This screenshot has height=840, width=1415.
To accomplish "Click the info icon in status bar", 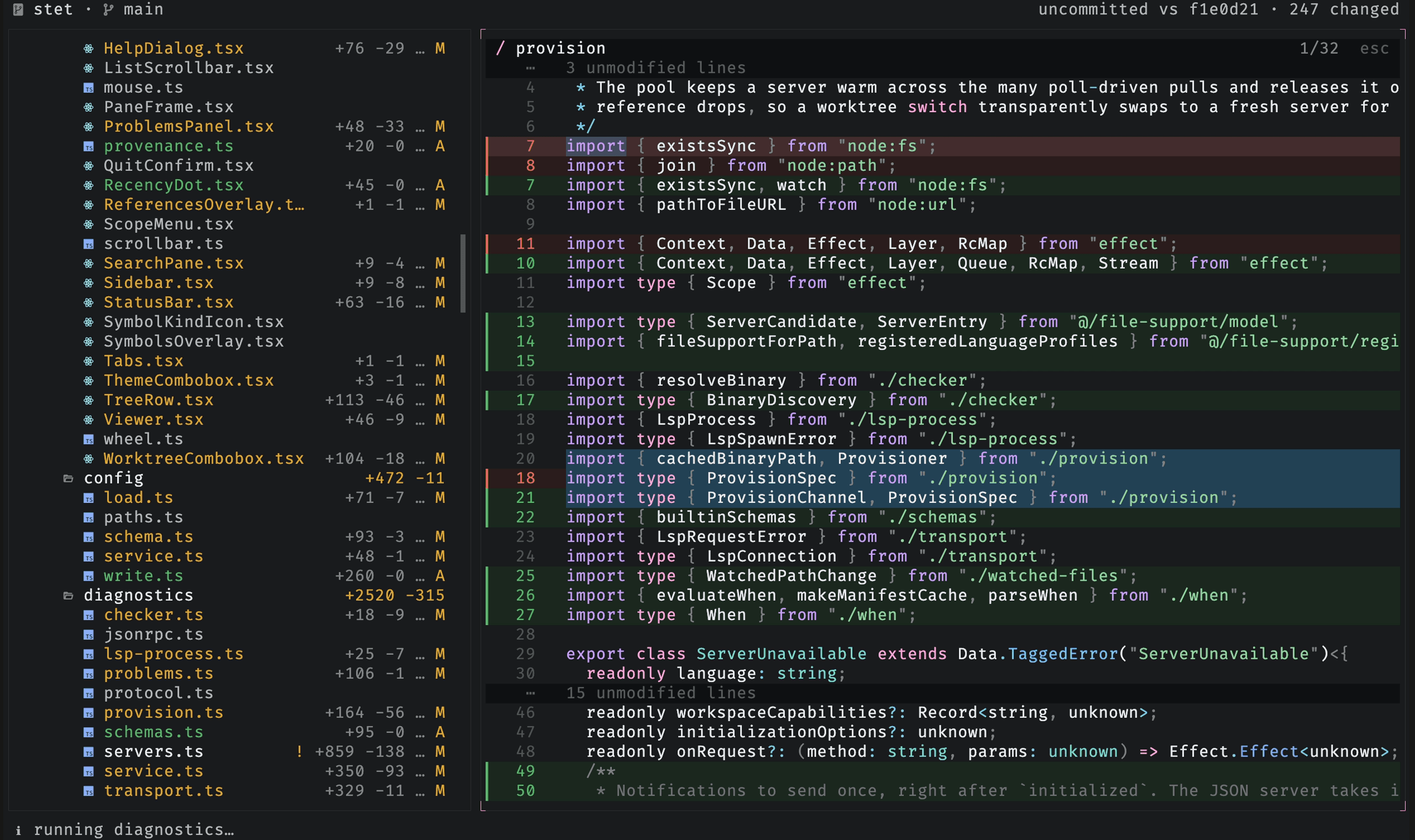I will 19,830.
